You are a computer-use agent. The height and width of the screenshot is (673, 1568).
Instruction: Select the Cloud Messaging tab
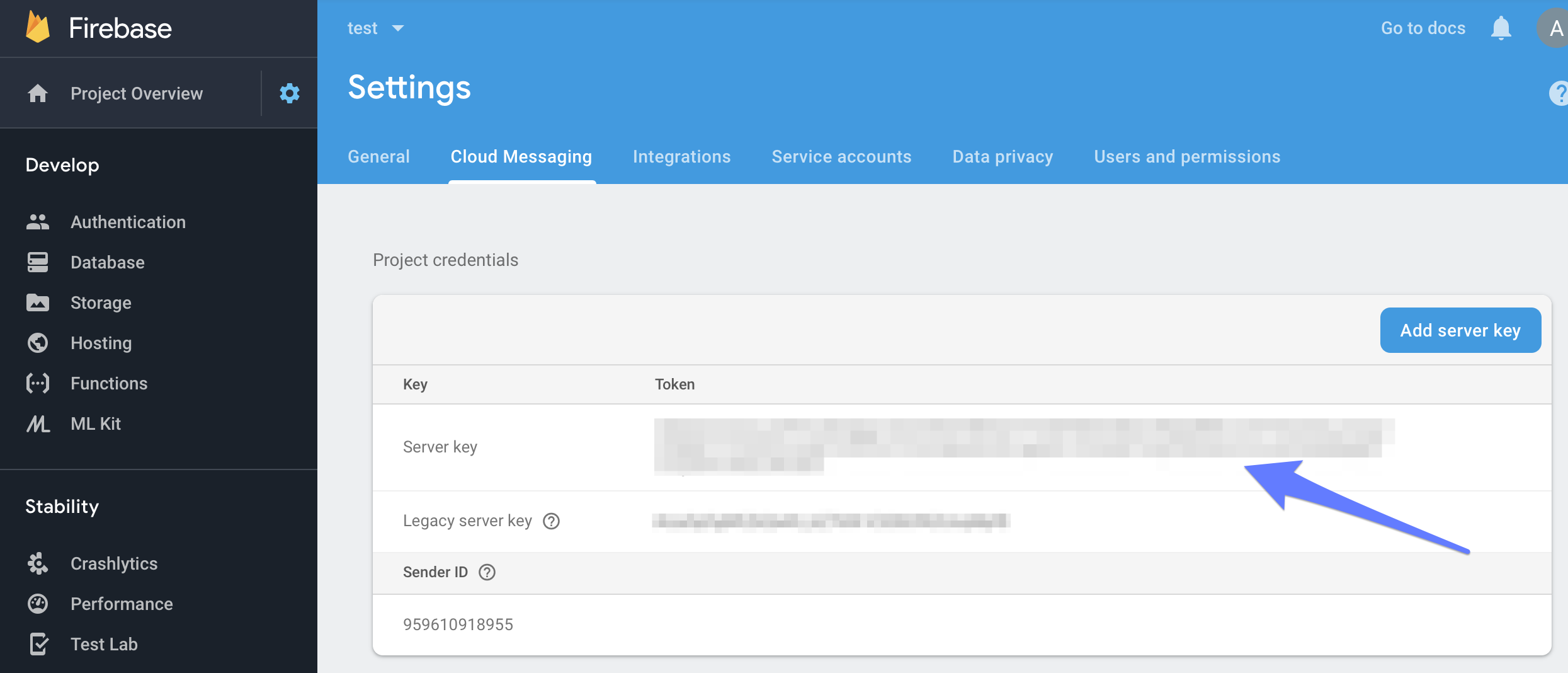point(521,156)
